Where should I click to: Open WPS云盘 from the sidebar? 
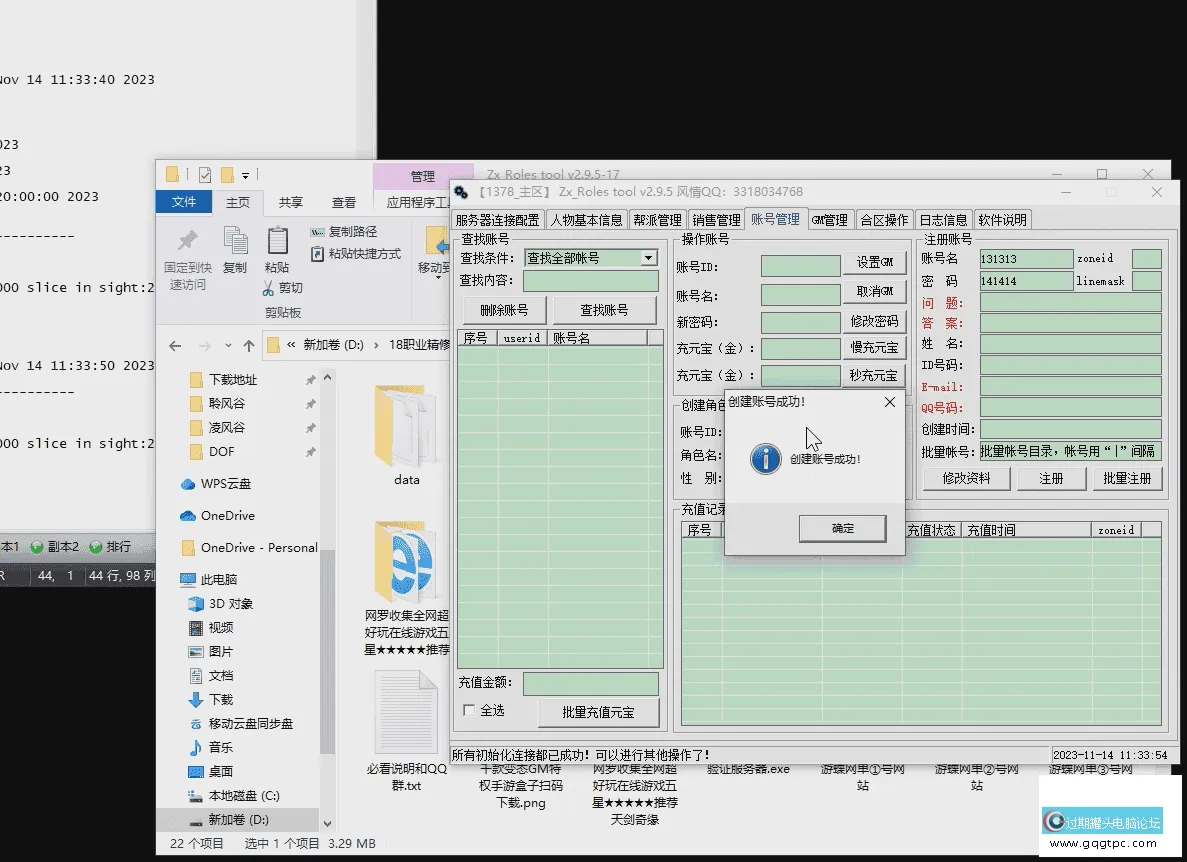tap(222, 483)
